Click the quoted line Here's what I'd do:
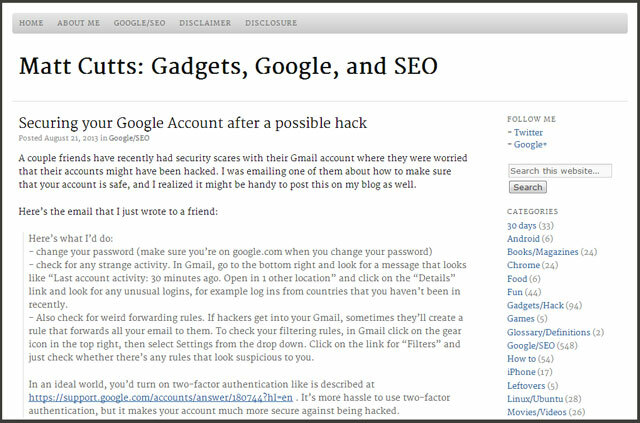This screenshot has height=423, width=640. tap(71, 239)
